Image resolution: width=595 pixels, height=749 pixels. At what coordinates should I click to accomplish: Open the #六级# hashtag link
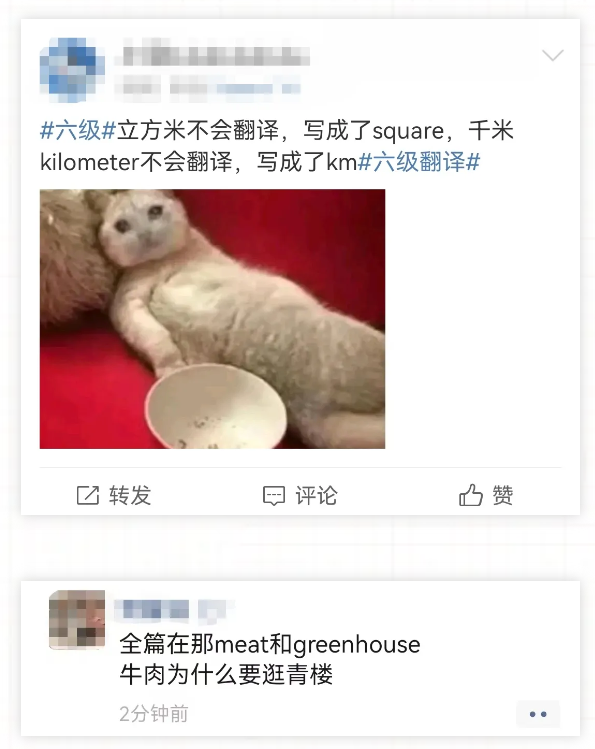coord(78,130)
